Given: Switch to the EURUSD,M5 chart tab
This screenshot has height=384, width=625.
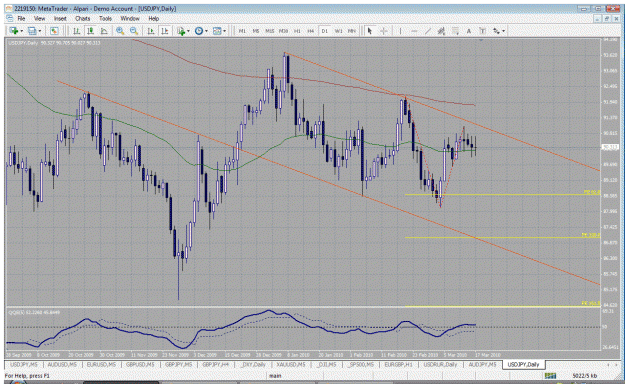Looking at the screenshot, I should [101, 364].
